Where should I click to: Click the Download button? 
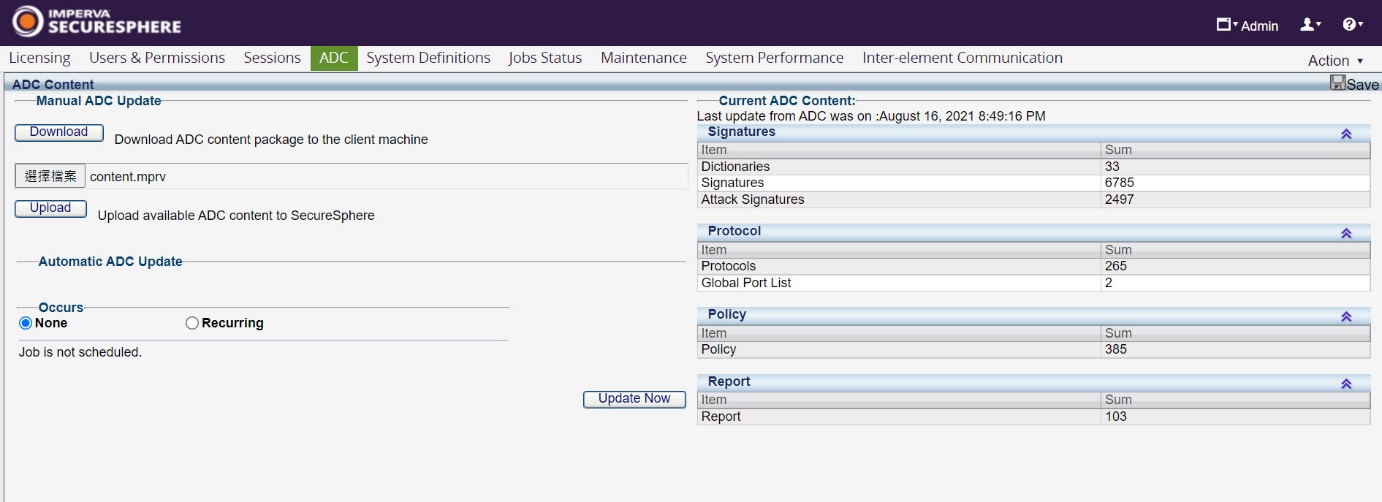[x=58, y=132]
